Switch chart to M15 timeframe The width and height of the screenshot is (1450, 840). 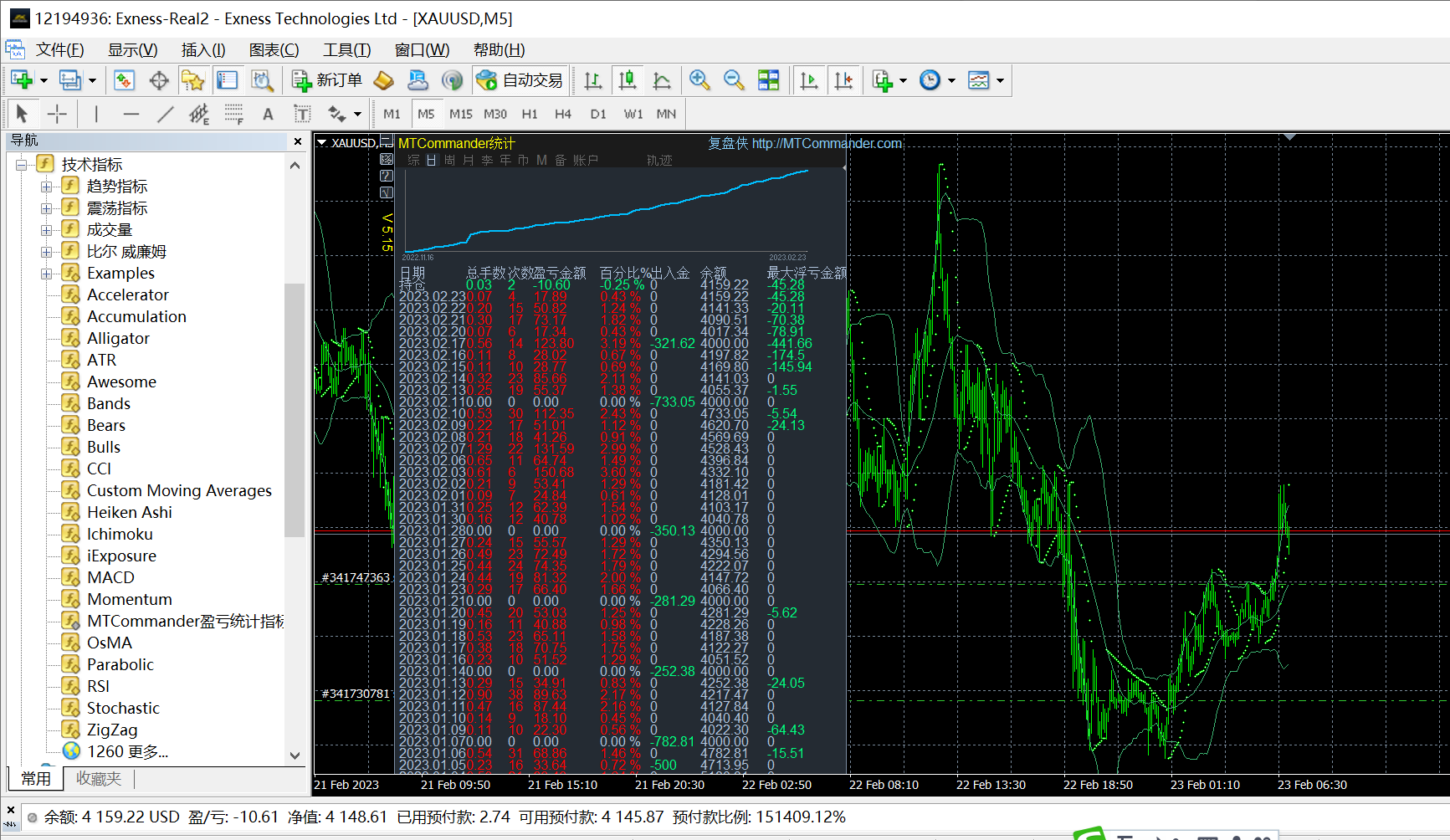[x=460, y=114]
